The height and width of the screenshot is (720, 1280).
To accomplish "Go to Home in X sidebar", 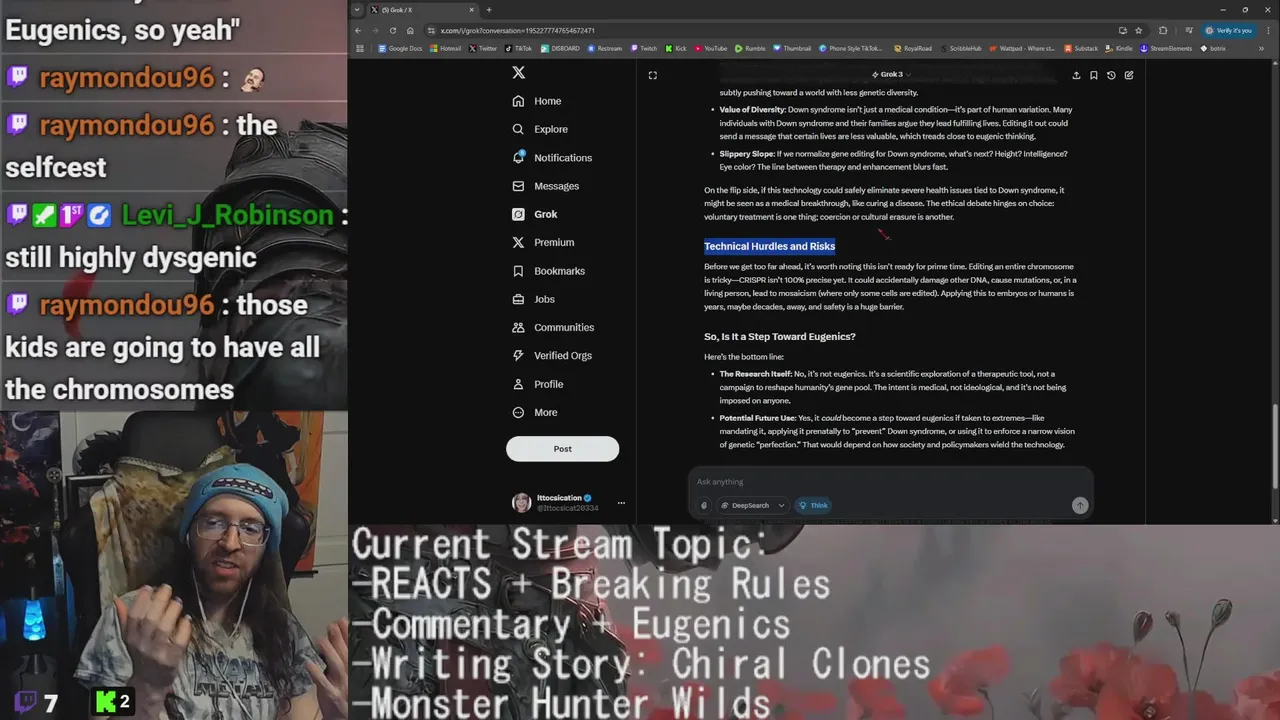I will pos(536,101).
